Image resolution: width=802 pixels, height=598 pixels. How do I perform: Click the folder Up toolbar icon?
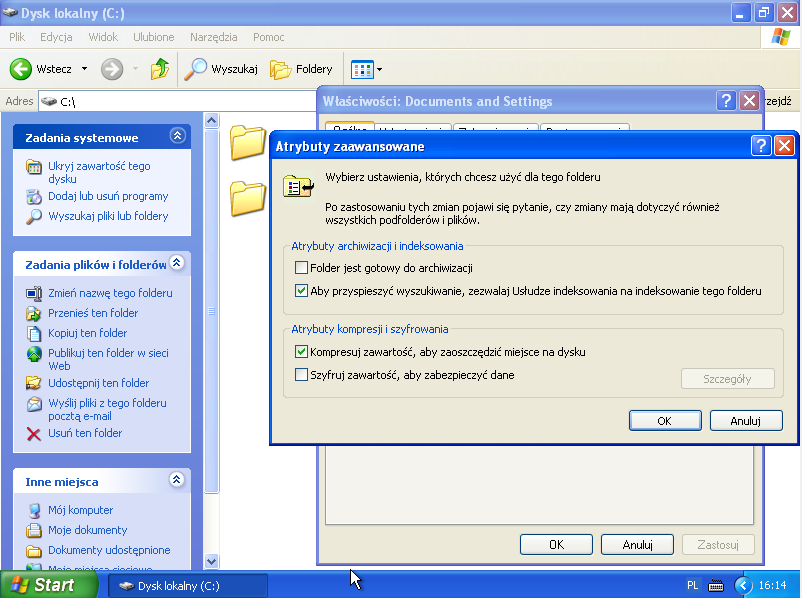pyautogui.click(x=159, y=69)
